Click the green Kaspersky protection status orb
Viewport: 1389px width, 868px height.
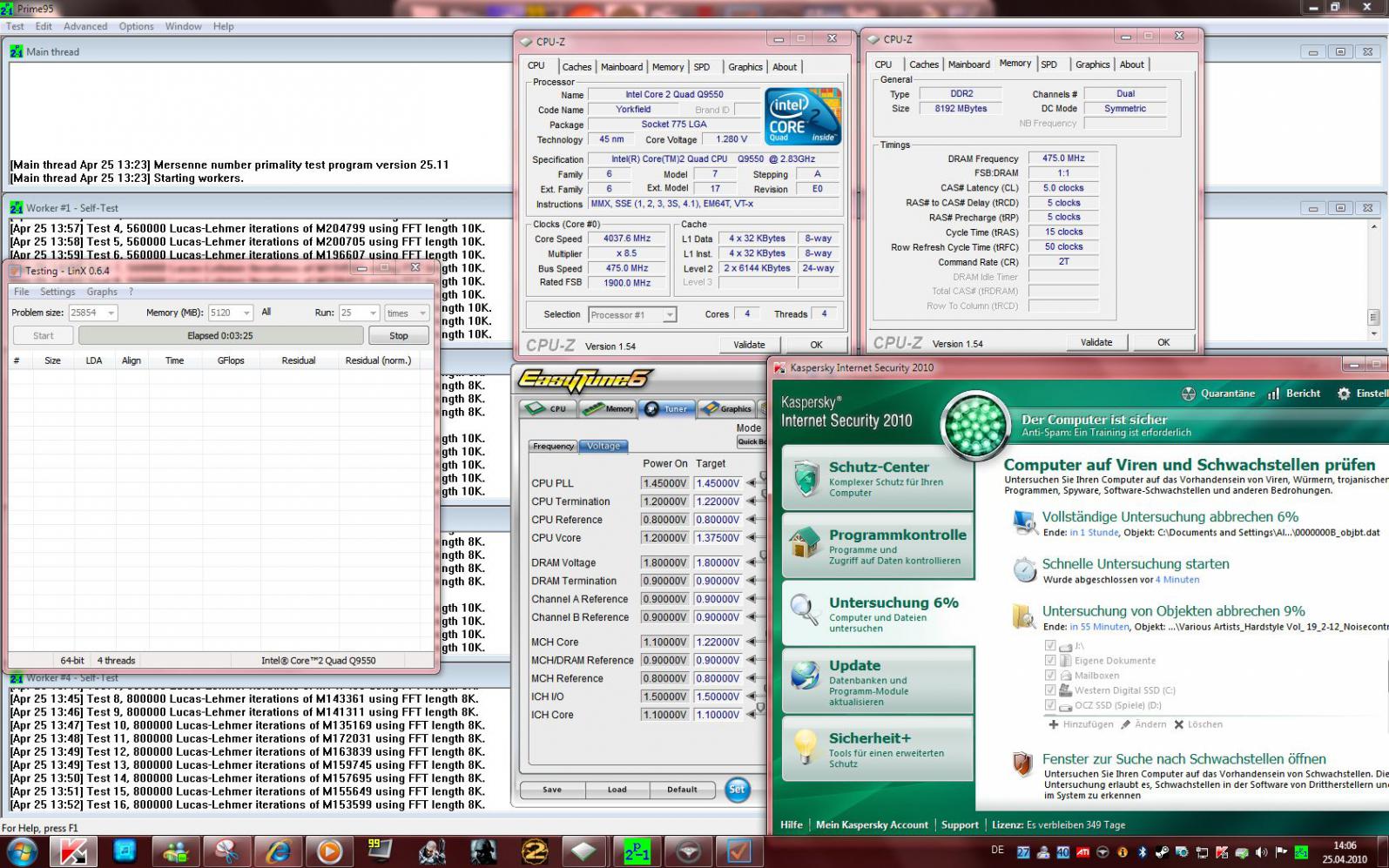coord(975,427)
